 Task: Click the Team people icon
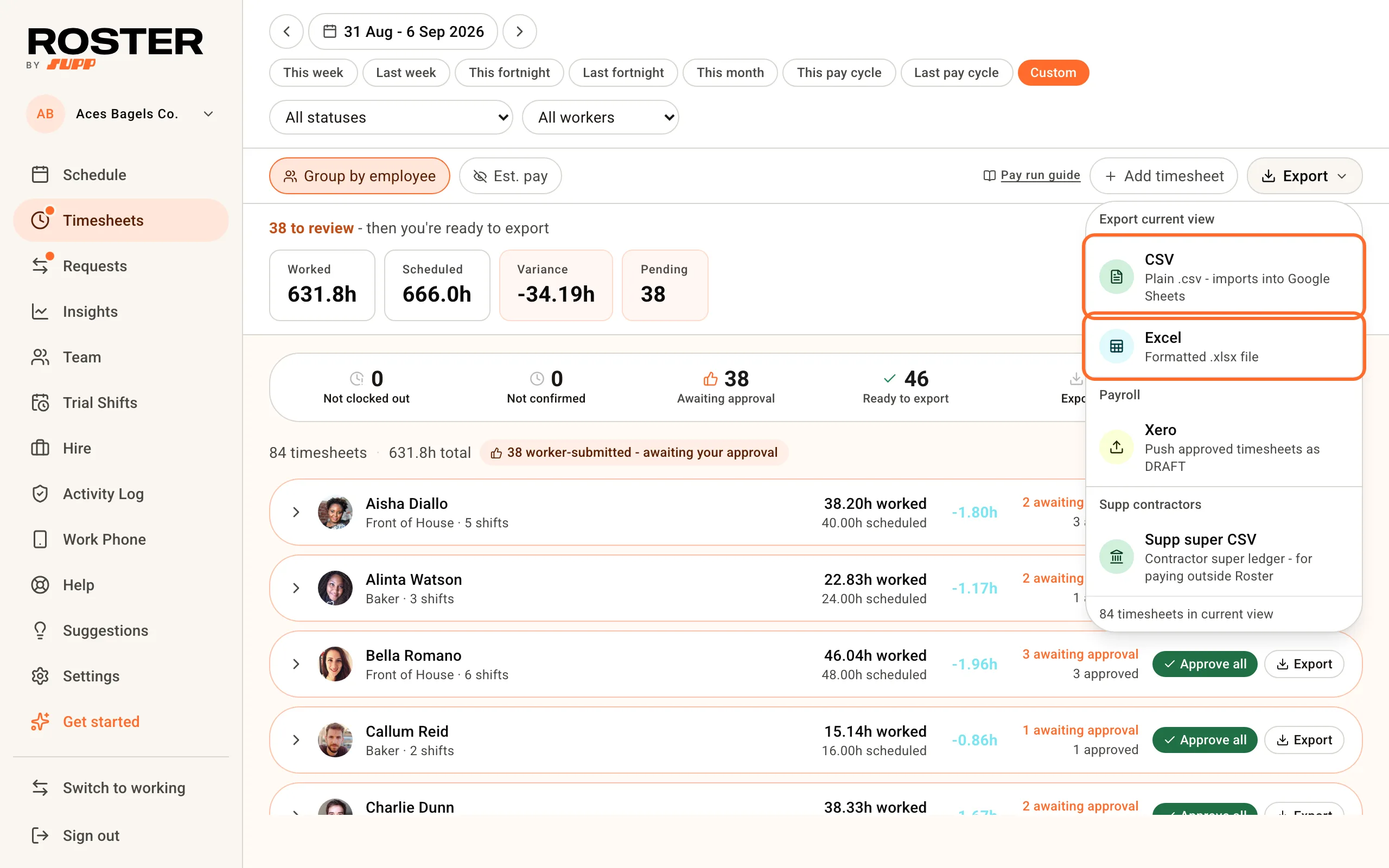point(40,357)
